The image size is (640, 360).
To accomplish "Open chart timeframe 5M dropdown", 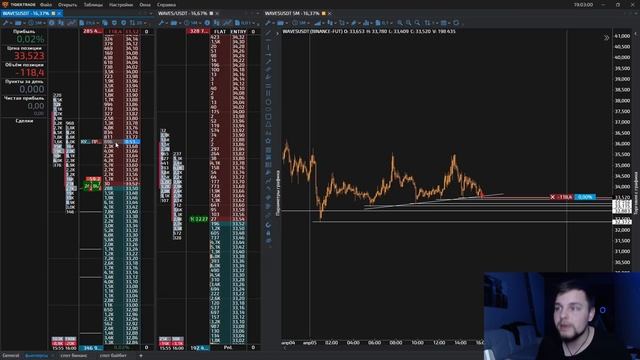I will click(x=300, y=23).
